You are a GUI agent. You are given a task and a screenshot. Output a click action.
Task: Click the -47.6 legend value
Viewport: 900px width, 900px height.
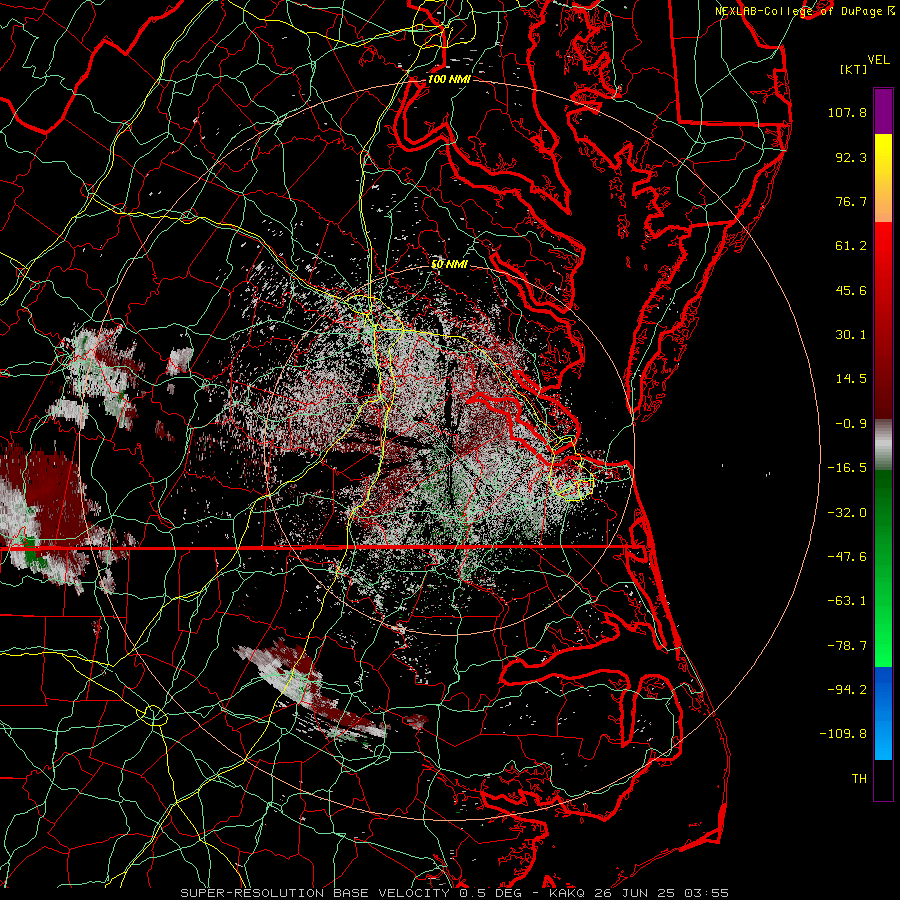[847, 557]
